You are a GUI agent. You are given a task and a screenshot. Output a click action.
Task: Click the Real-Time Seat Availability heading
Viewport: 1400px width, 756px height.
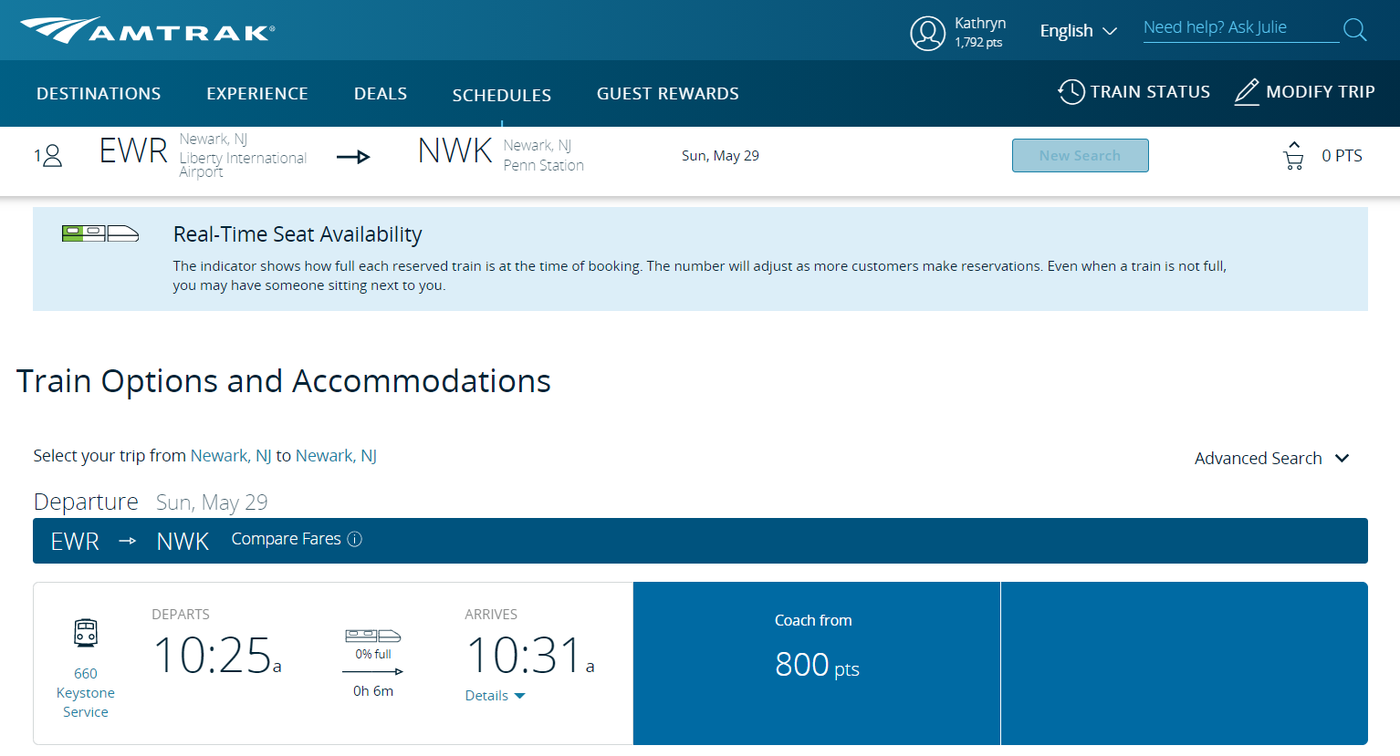pos(297,234)
